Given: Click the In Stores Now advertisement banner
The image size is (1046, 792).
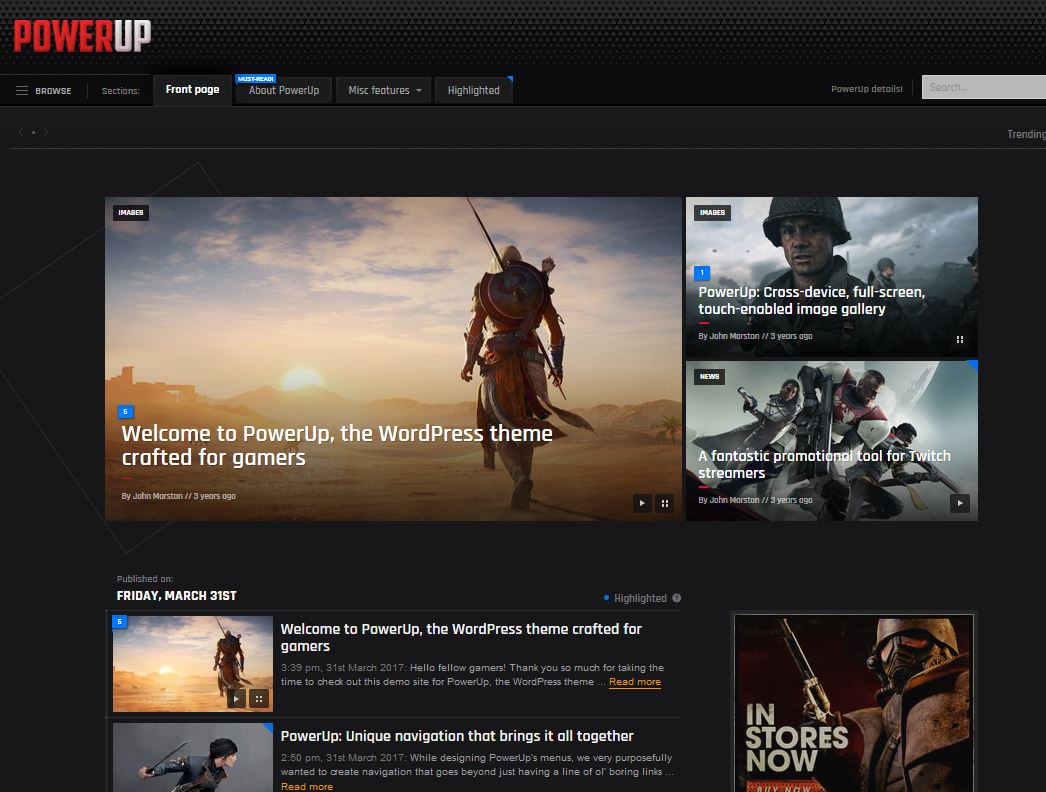Looking at the screenshot, I should 854,703.
